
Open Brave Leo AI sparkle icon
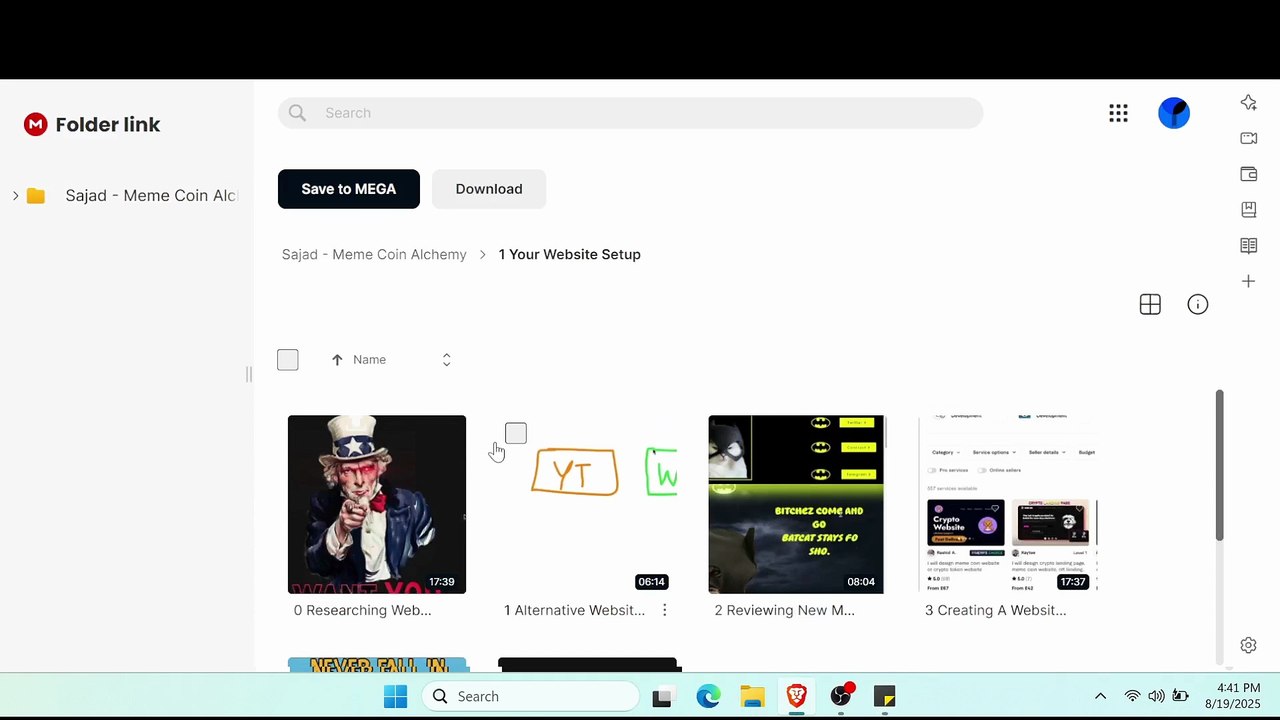1248,102
